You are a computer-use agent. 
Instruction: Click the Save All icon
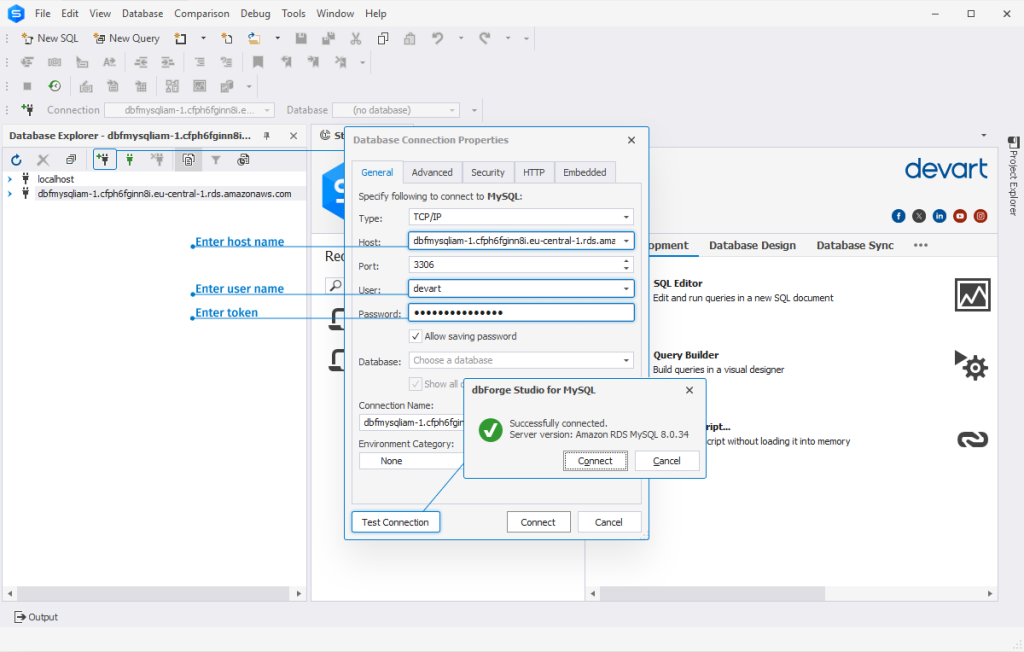click(x=328, y=39)
